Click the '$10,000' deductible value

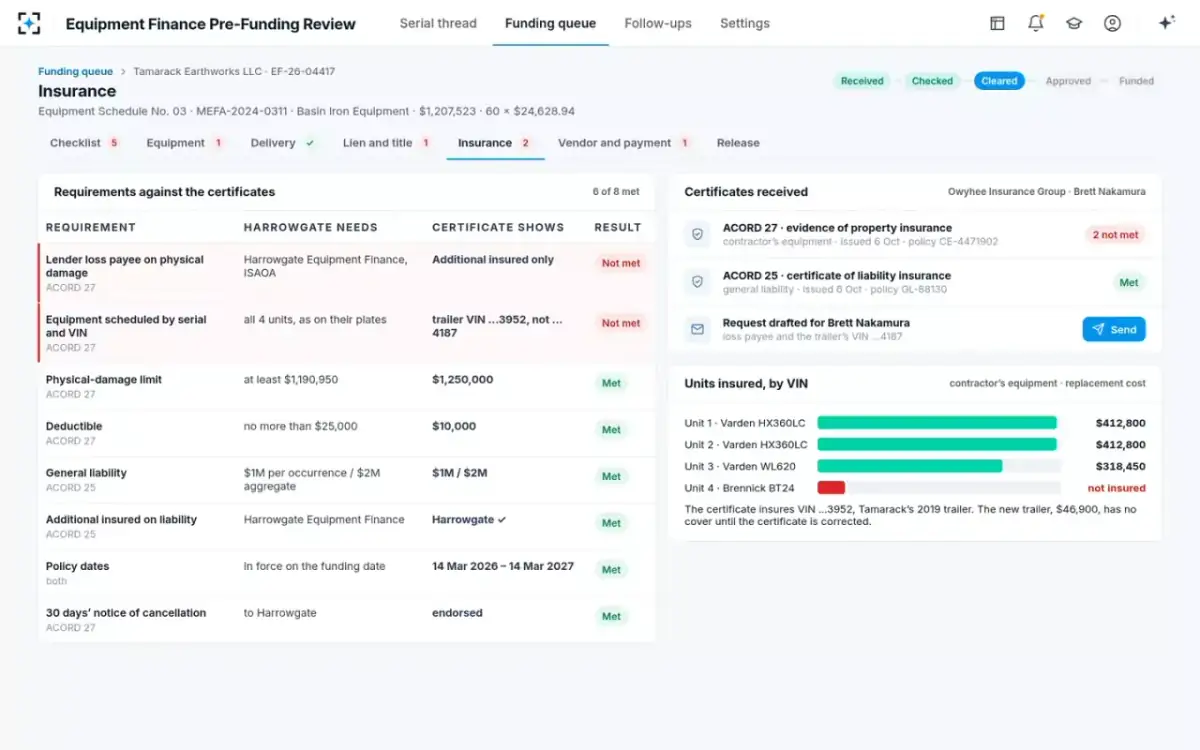[x=454, y=426]
